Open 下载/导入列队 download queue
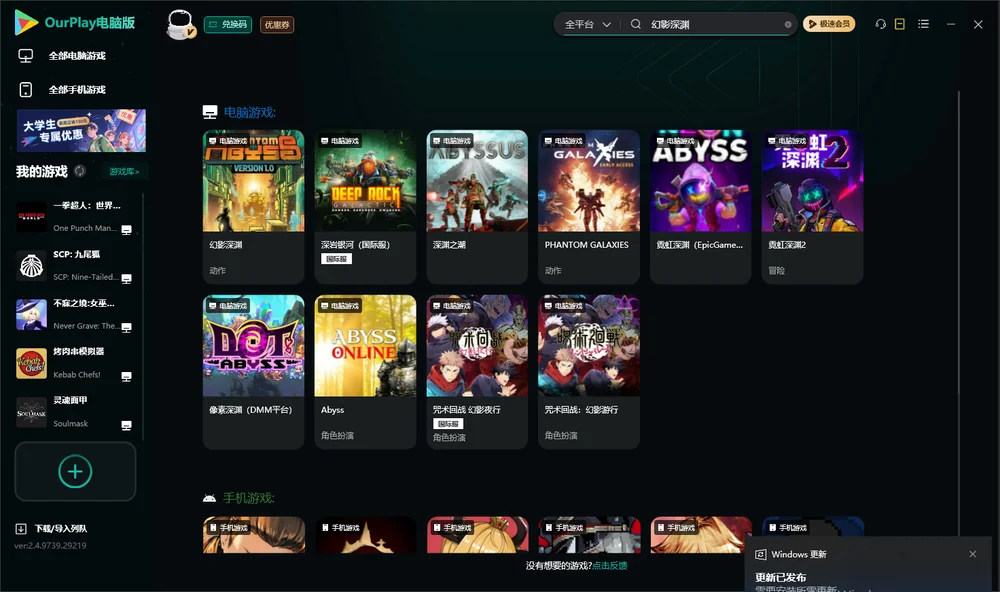The width and height of the screenshot is (1000, 592). 61,529
